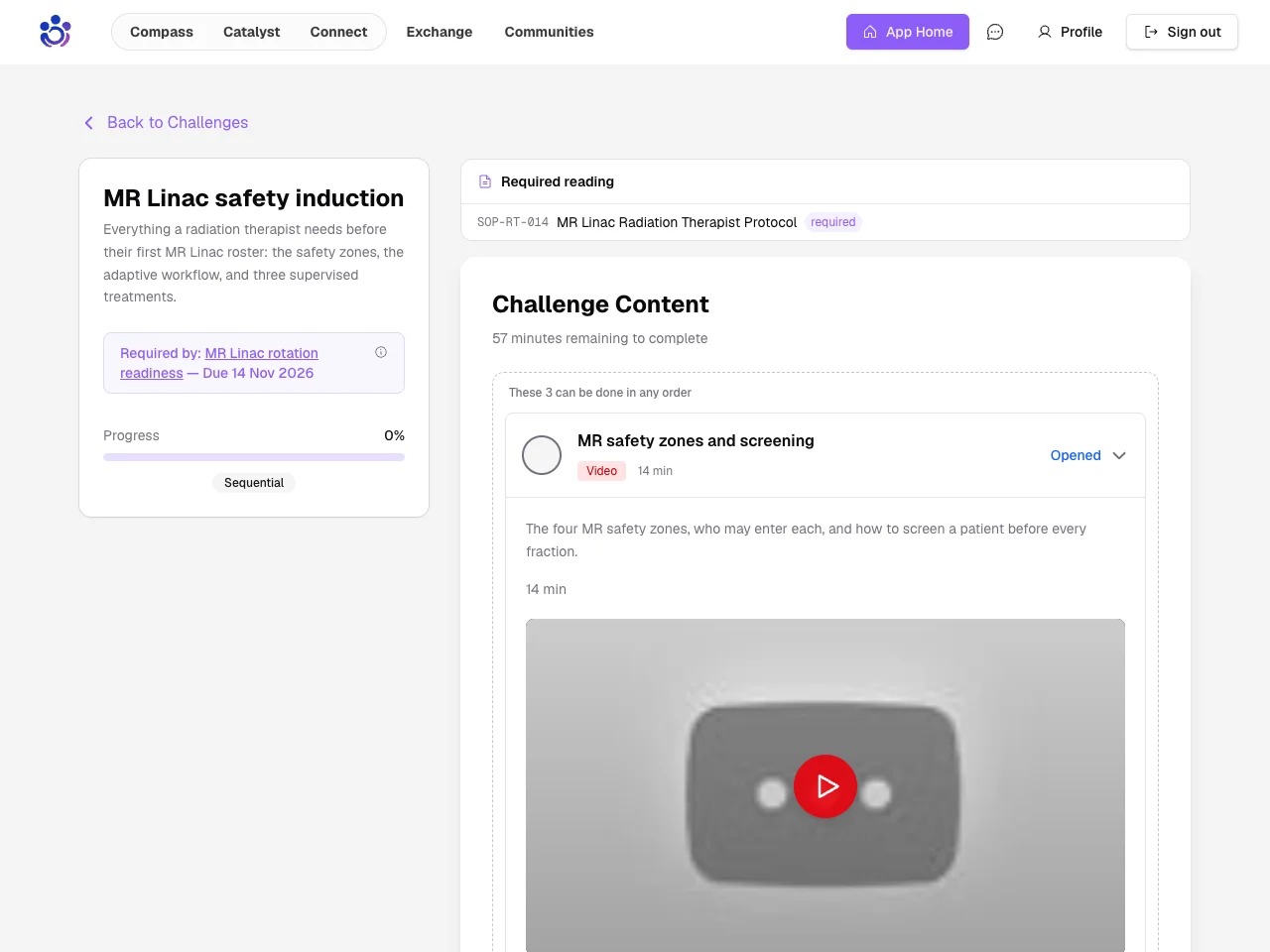Open the Connect tab
Image resolution: width=1270 pixels, height=952 pixels.
338,32
